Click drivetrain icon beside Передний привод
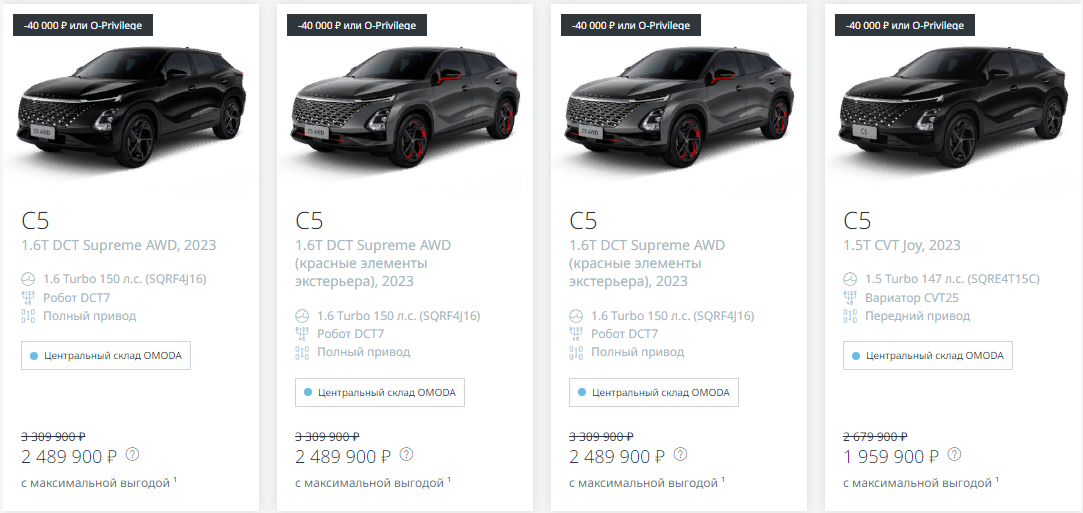Screen dimensions: 1083x513 (x=850, y=316)
